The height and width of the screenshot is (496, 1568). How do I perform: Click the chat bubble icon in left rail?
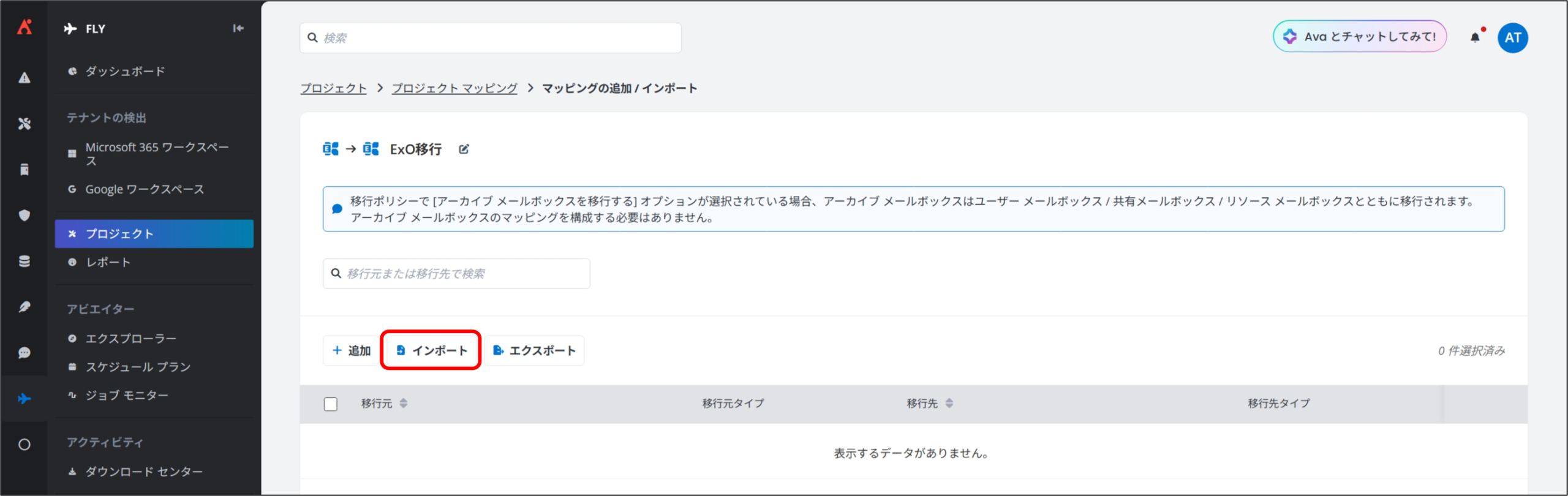(24, 353)
